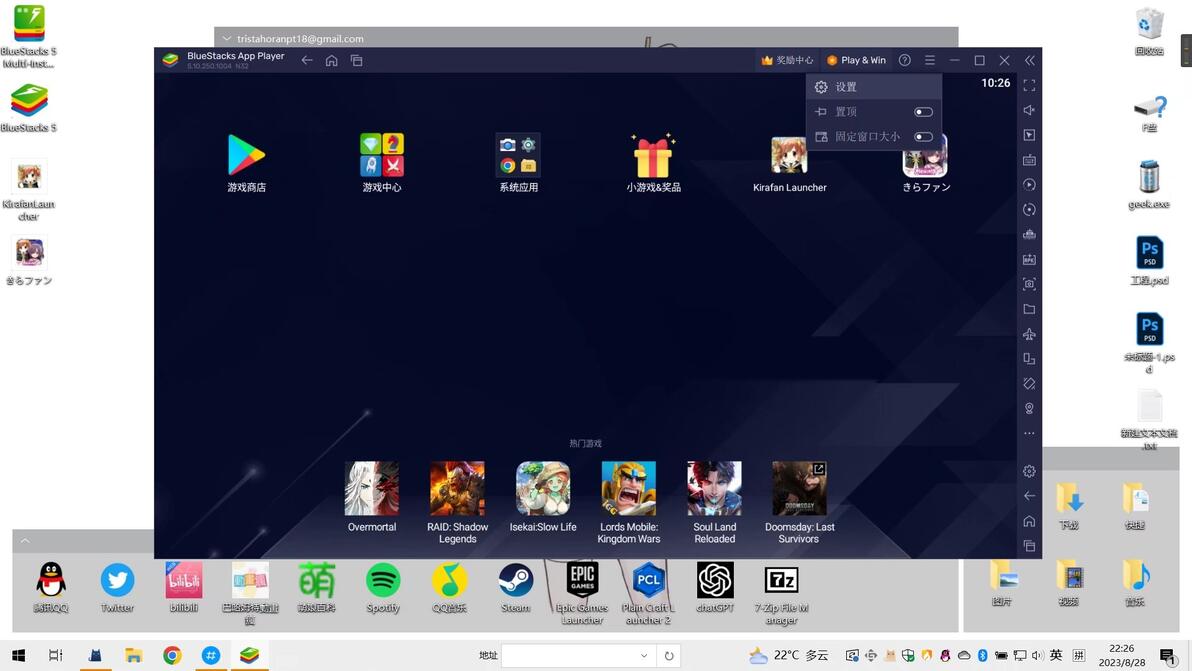Open the Twitter shortcut in the dock panel

[117, 587]
